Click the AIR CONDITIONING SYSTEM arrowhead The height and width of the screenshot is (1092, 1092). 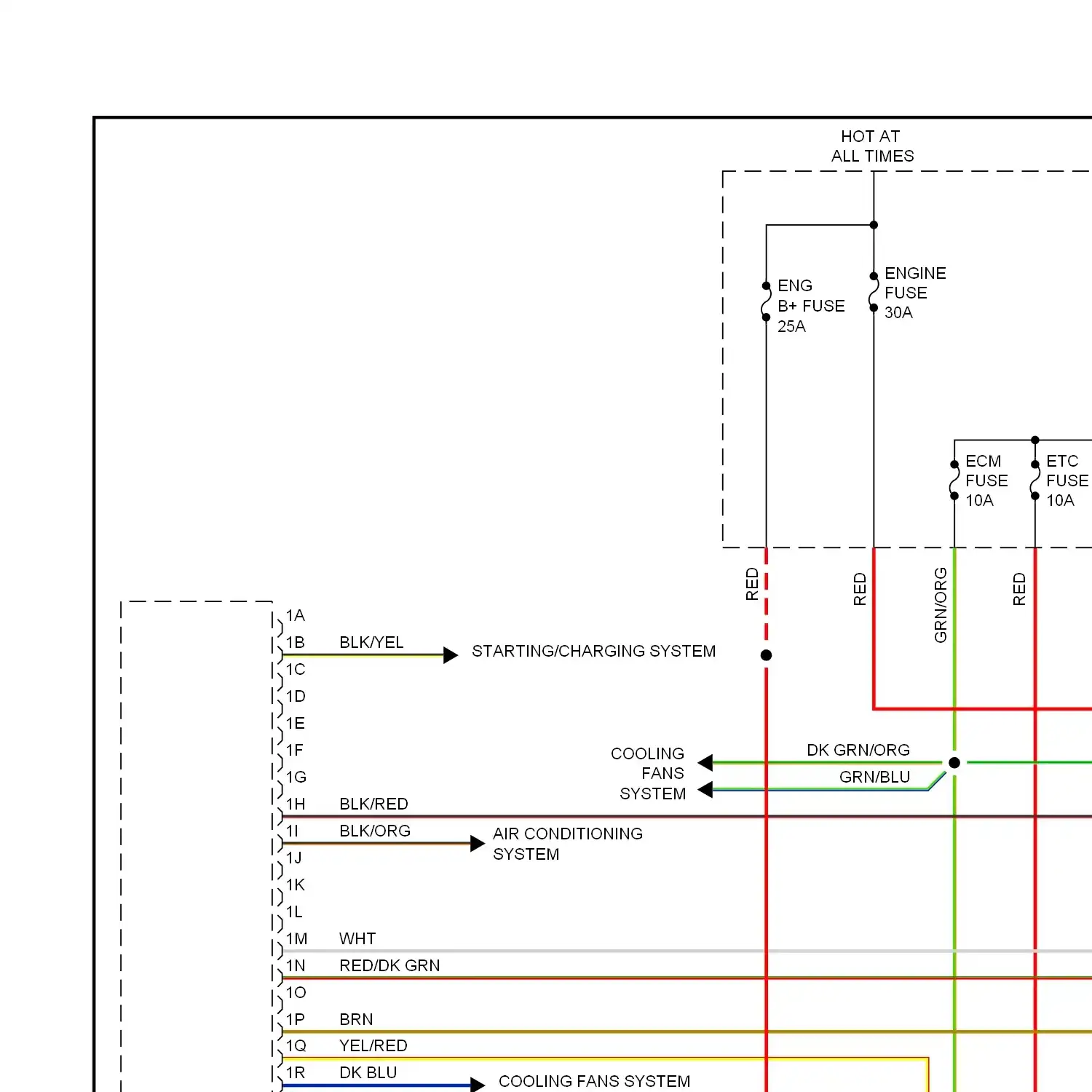478,844
